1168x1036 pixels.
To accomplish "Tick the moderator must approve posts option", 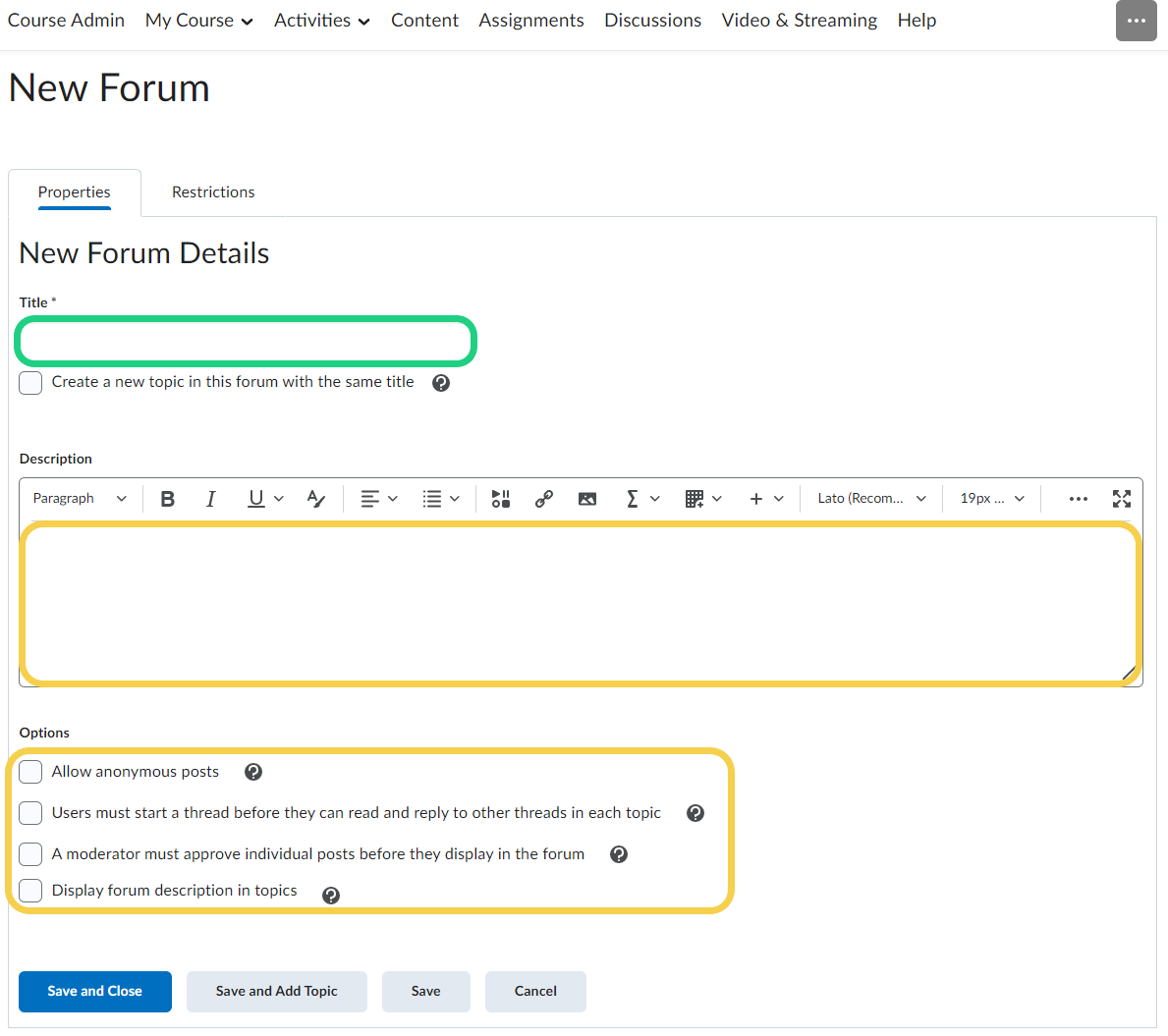I will click(30, 854).
